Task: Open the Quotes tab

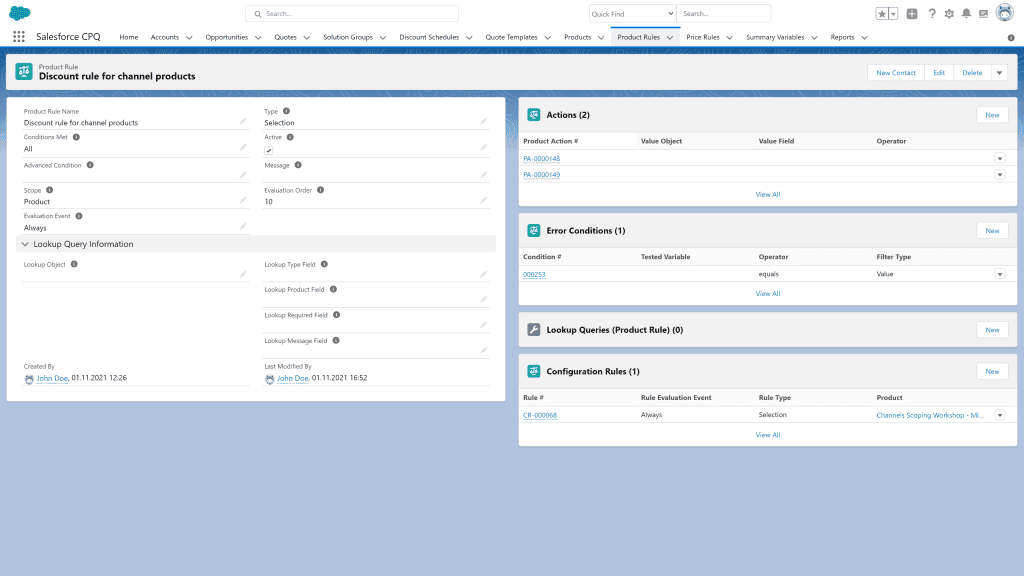Action: coord(285,37)
